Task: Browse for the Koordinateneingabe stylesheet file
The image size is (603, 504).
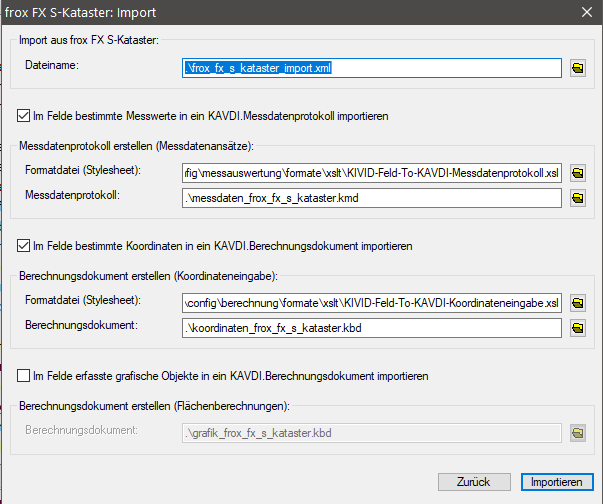Action: [x=578, y=301]
